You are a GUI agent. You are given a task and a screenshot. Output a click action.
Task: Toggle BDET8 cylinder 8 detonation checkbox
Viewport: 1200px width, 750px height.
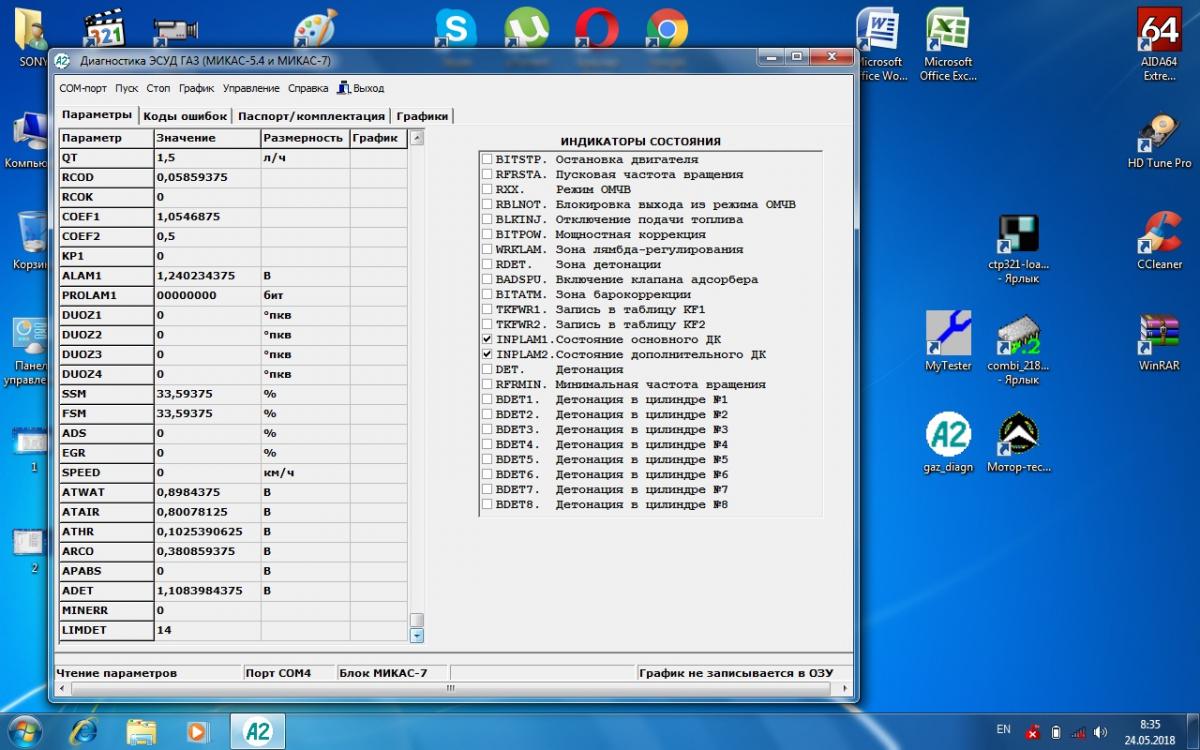pos(487,505)
